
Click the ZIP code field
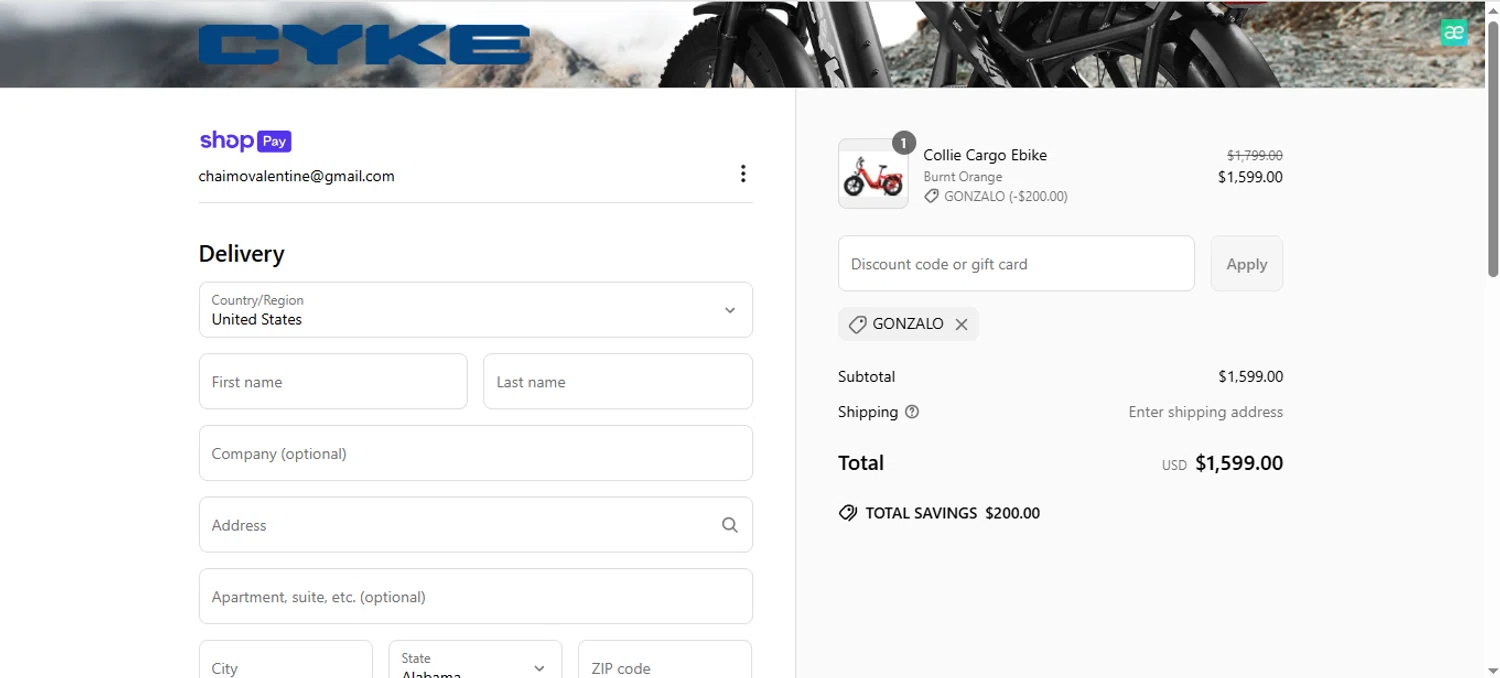(x=665, y=660)
